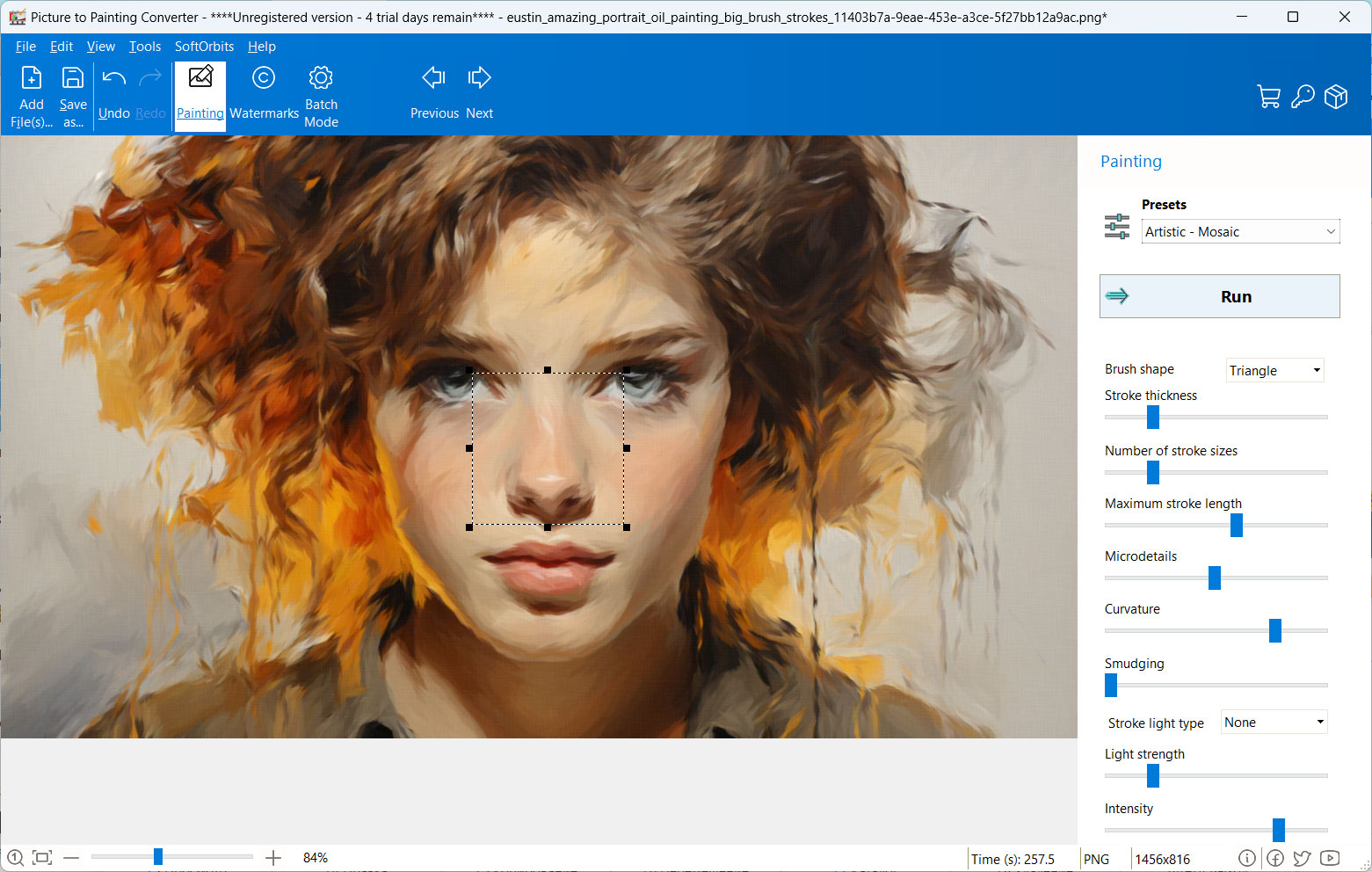
Task: Click the registration key icon
Action: [x=1303, y=97]
